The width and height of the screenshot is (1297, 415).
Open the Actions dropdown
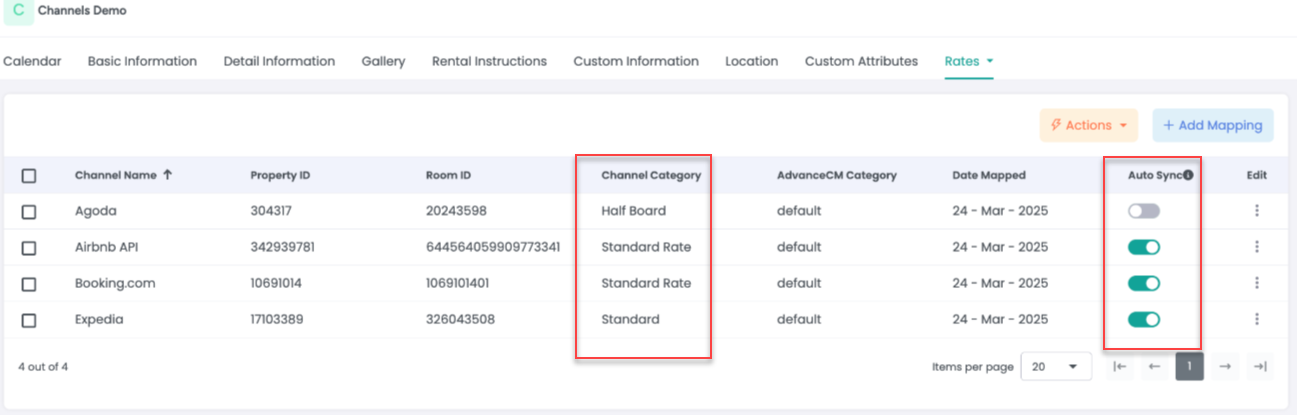pos(1089,125)
